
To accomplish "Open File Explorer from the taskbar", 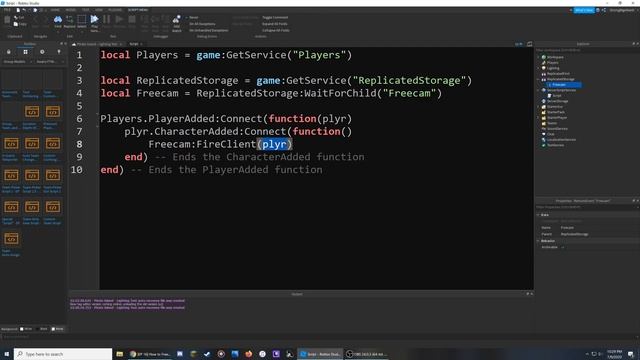I will pos(120,354).
